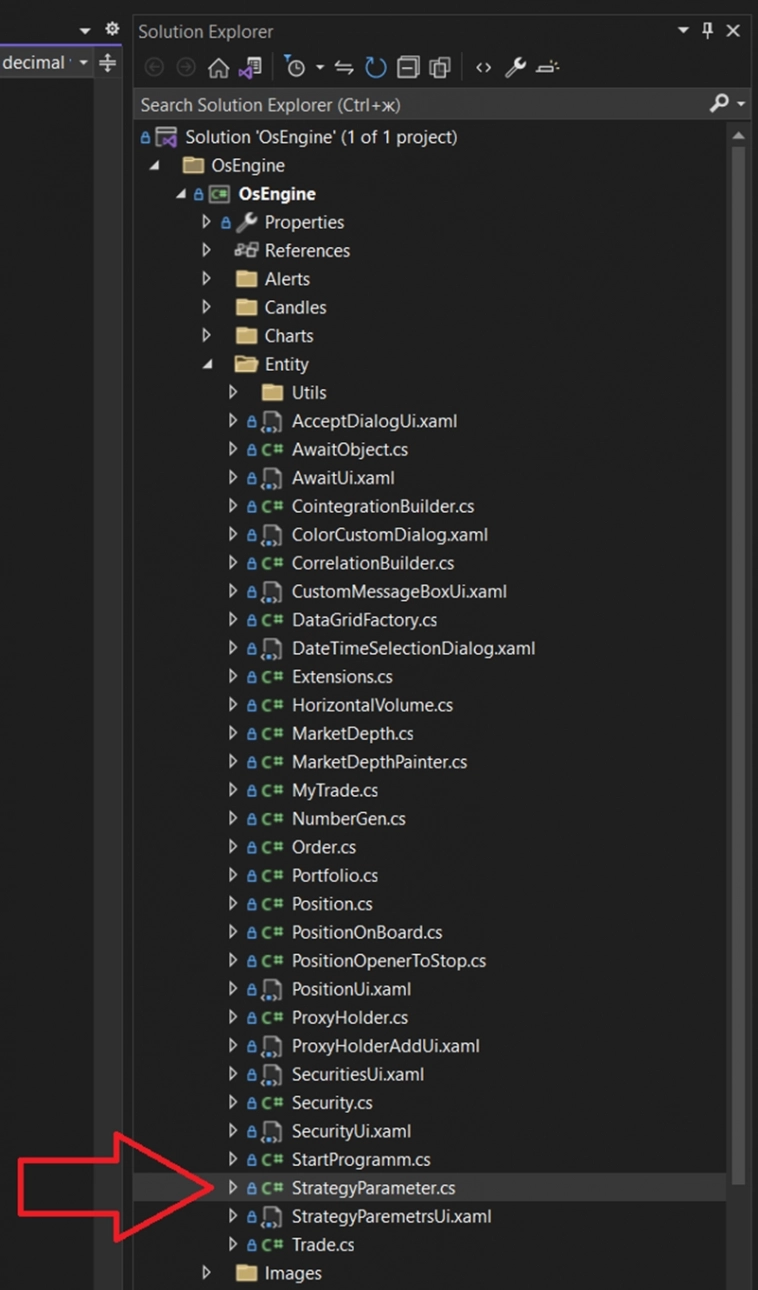Collapse the Entity folder
This screenshot has height=1290, width=758.
pyautogui.click(x=207, y=365)
